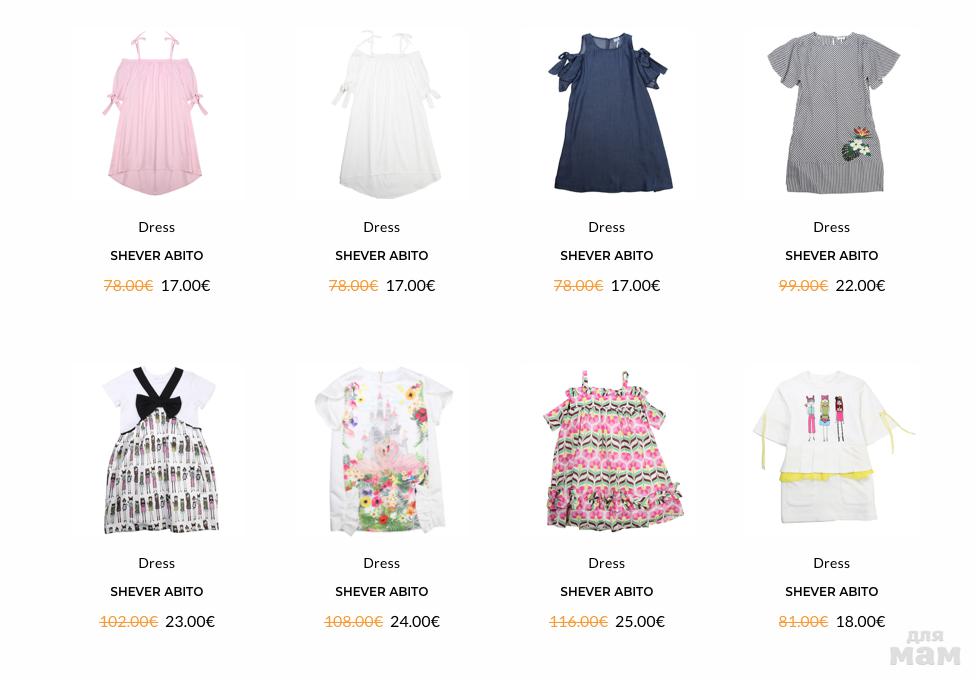Screen dimensions: 976x680
Task: Open the navy cold-shoulder dress image
Action: pos(608,112)
